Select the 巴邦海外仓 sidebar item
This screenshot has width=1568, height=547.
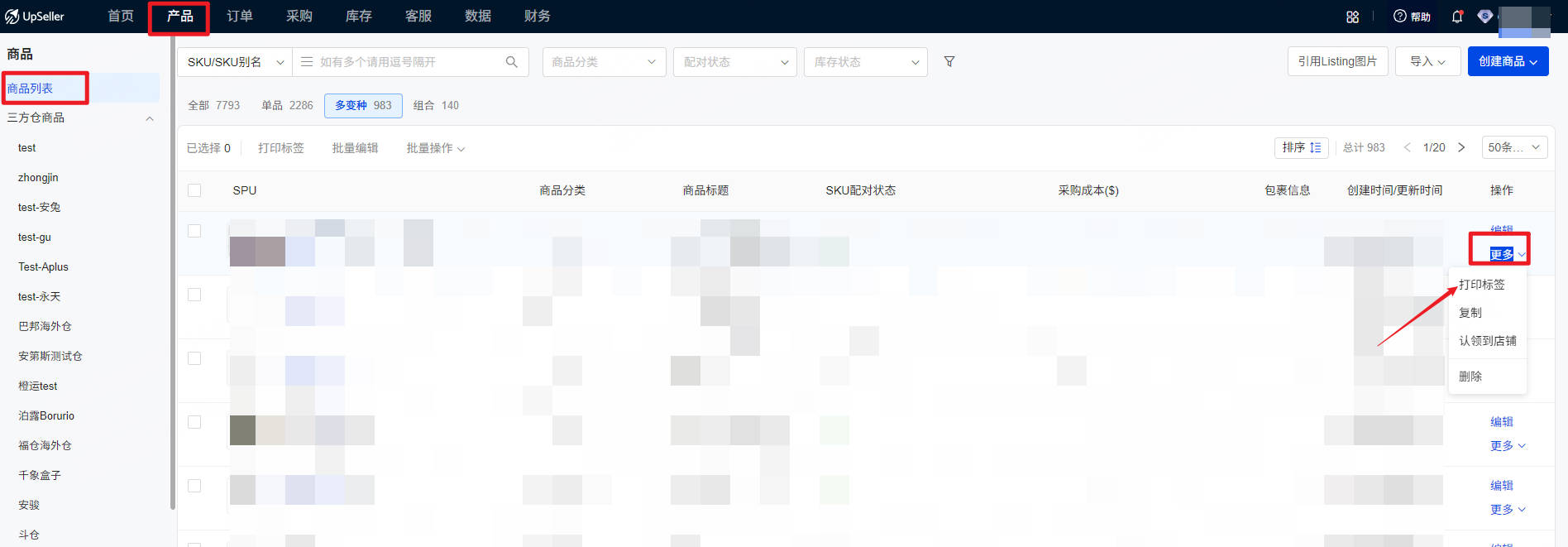[45, 327]
